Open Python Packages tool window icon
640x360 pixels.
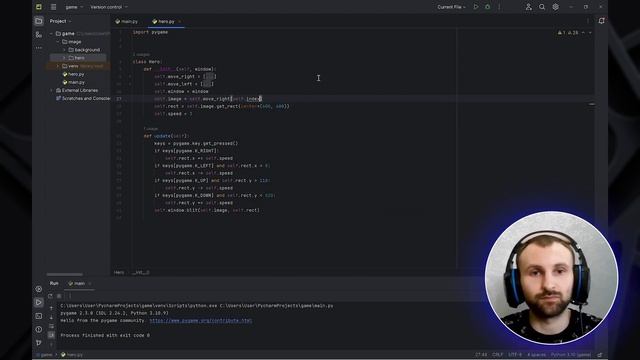coord(39,289)
